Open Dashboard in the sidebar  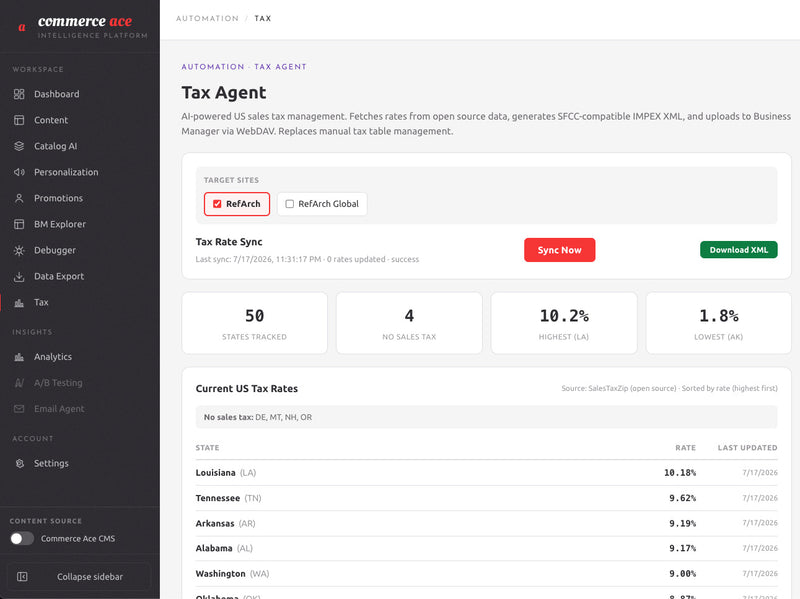click(x=80, y=94)
